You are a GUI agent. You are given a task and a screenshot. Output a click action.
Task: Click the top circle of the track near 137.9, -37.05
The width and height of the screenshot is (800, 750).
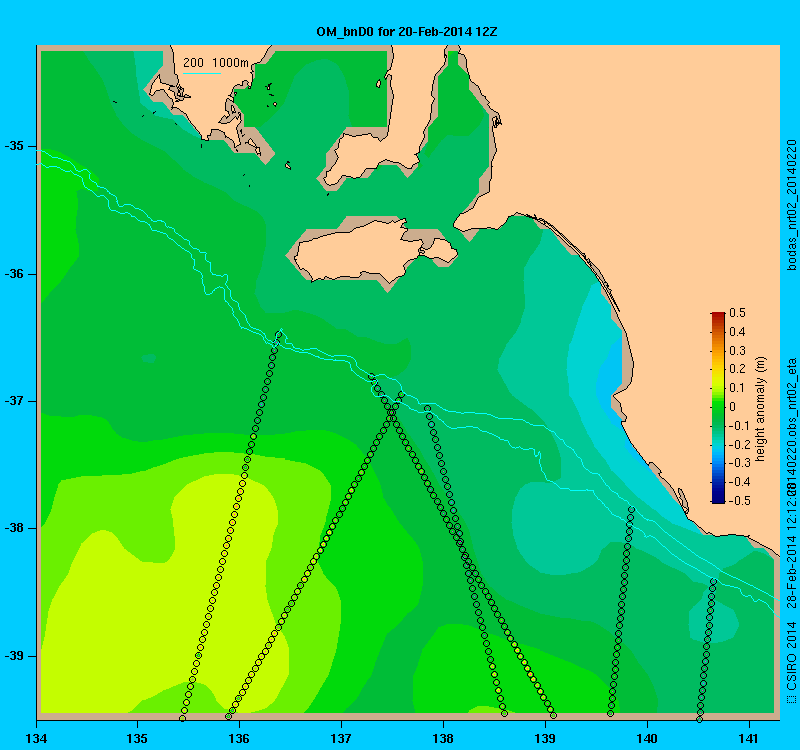pos(428,408)
